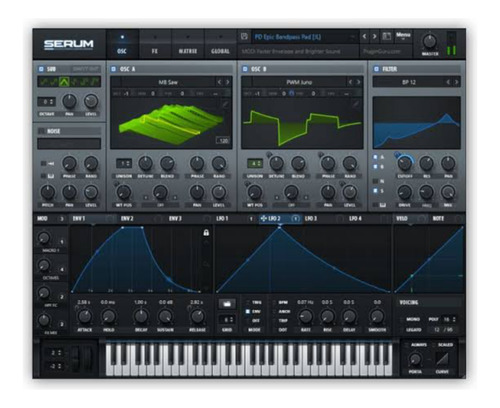Click the filter Cutoff knob

coord(405,163)
